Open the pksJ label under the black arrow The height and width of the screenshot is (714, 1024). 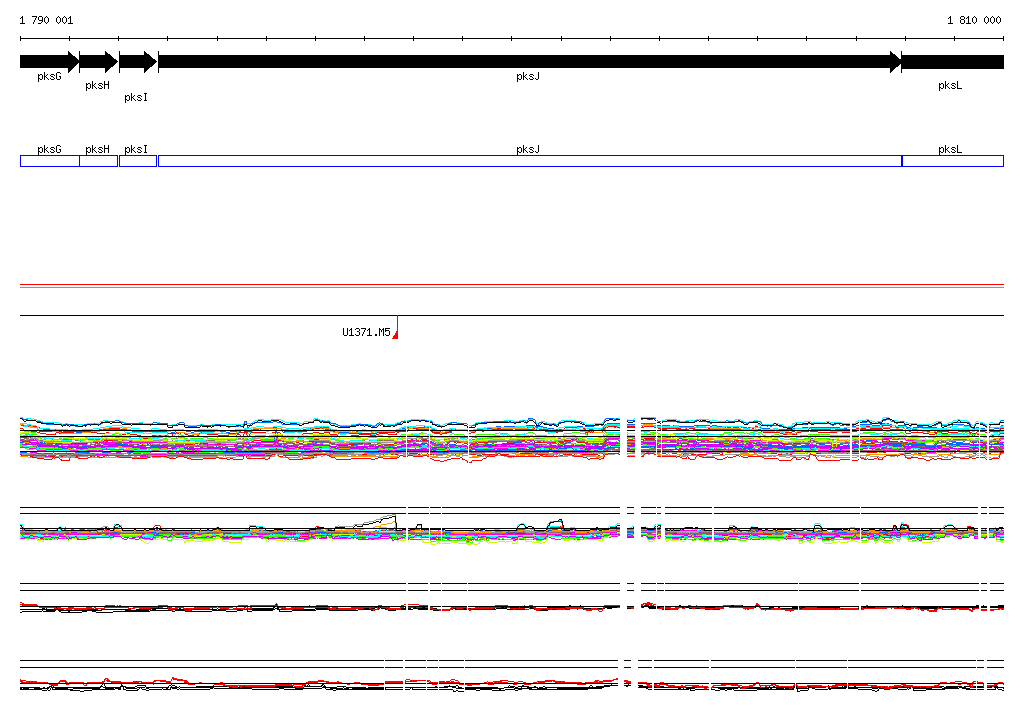click(528, 76)
